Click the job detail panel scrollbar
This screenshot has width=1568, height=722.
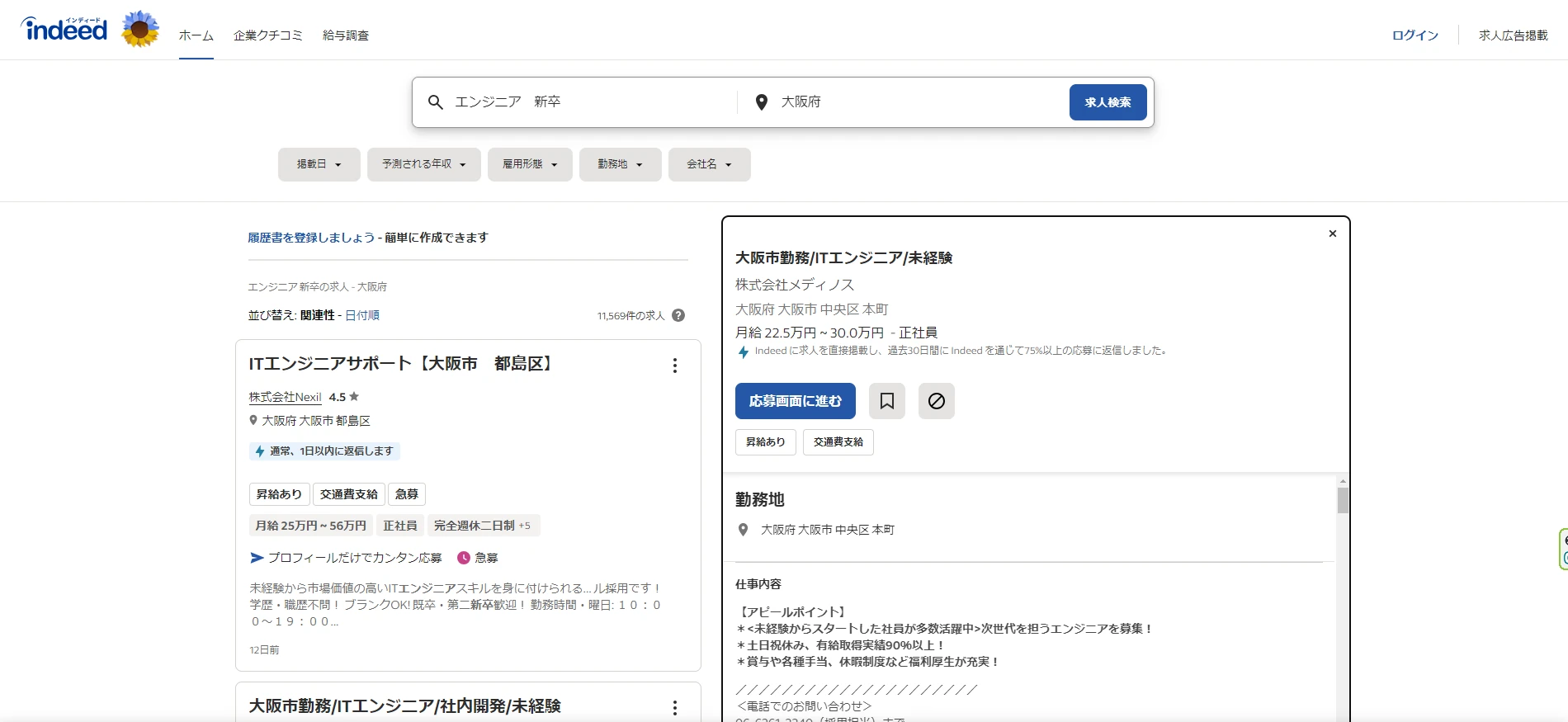click(x=1343, y=500)
